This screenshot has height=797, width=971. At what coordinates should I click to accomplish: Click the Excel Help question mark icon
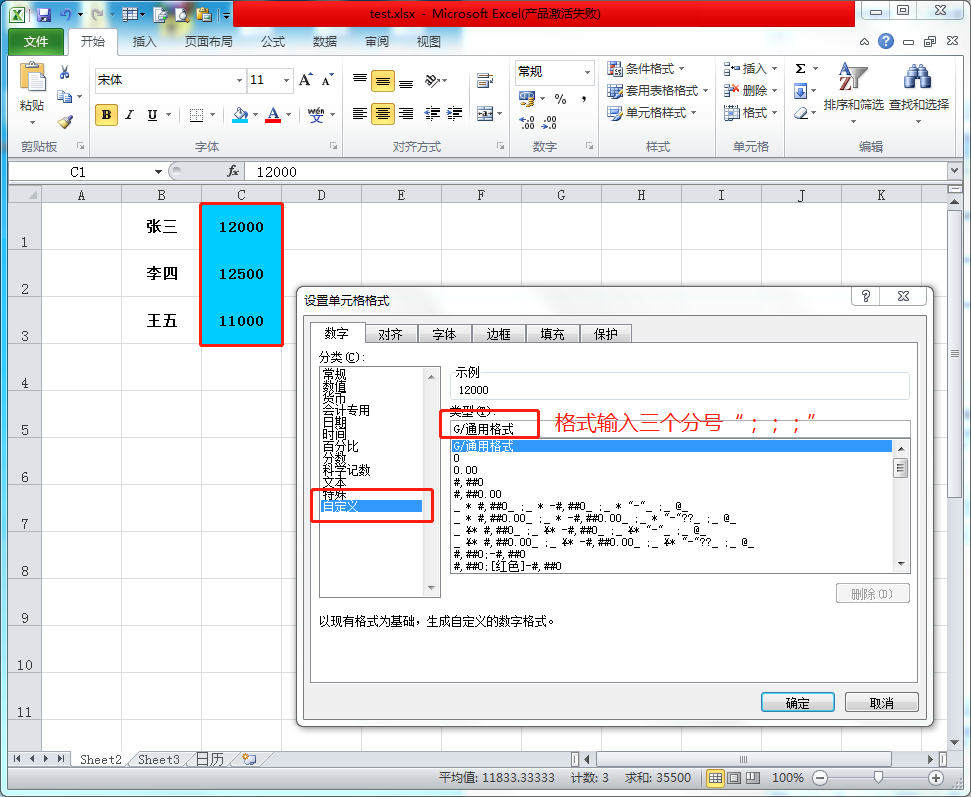pyautogui.click(x=886, y=41)
